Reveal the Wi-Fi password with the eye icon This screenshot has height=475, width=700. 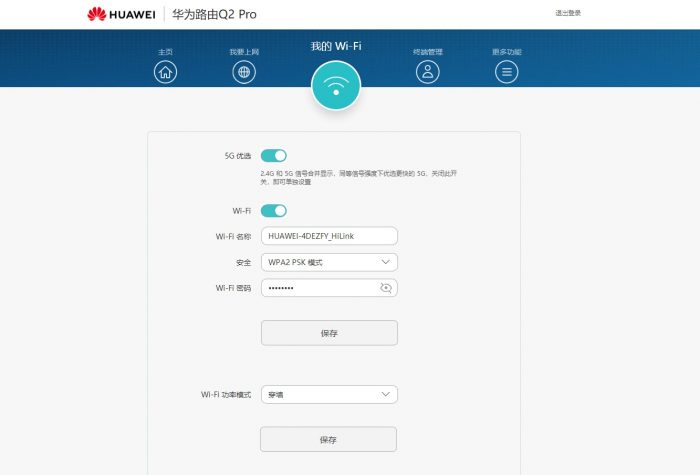click(x=386, y=288)
